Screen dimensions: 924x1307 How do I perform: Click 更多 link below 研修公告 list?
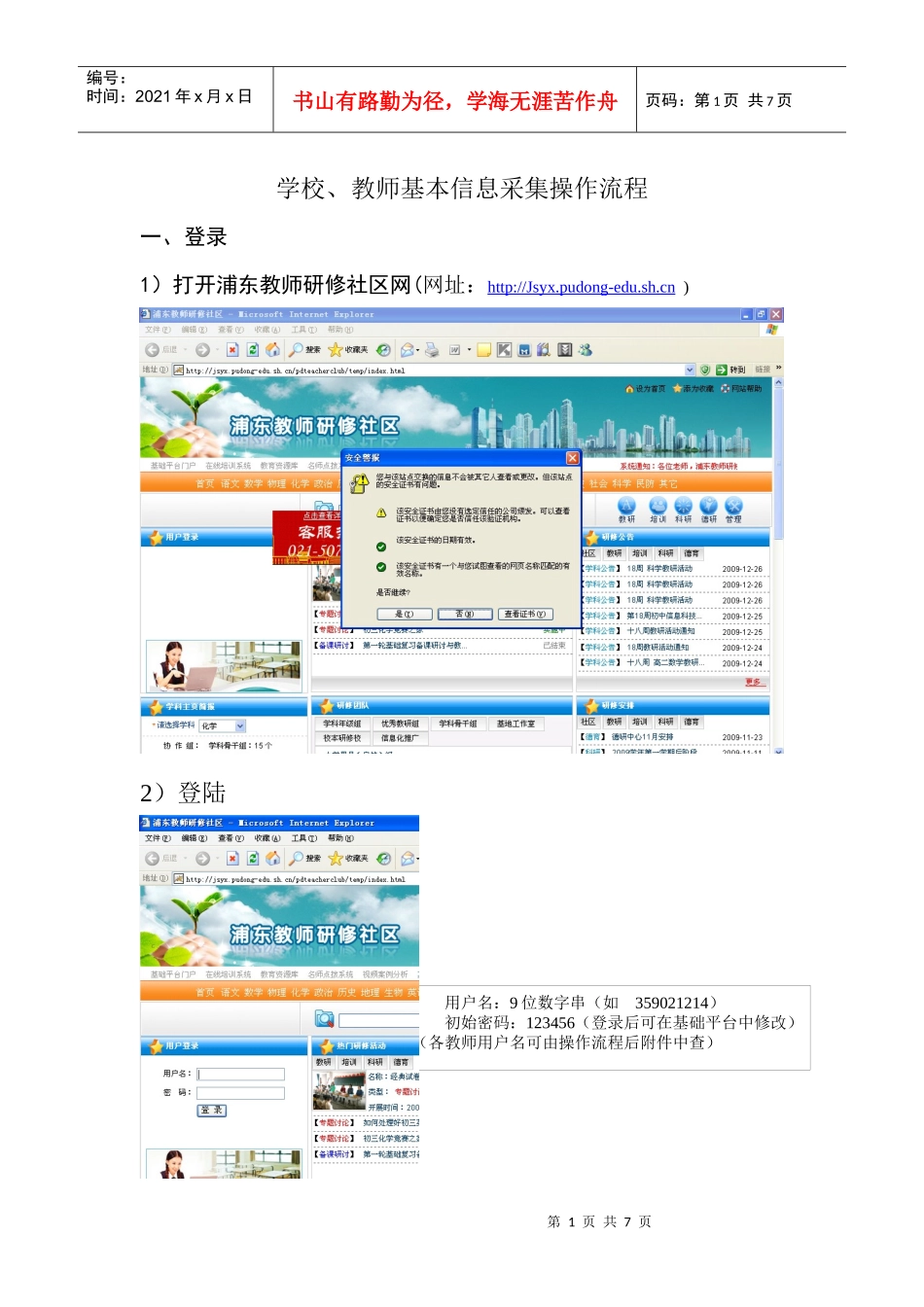pyautogui.click(x=754, y=682)
